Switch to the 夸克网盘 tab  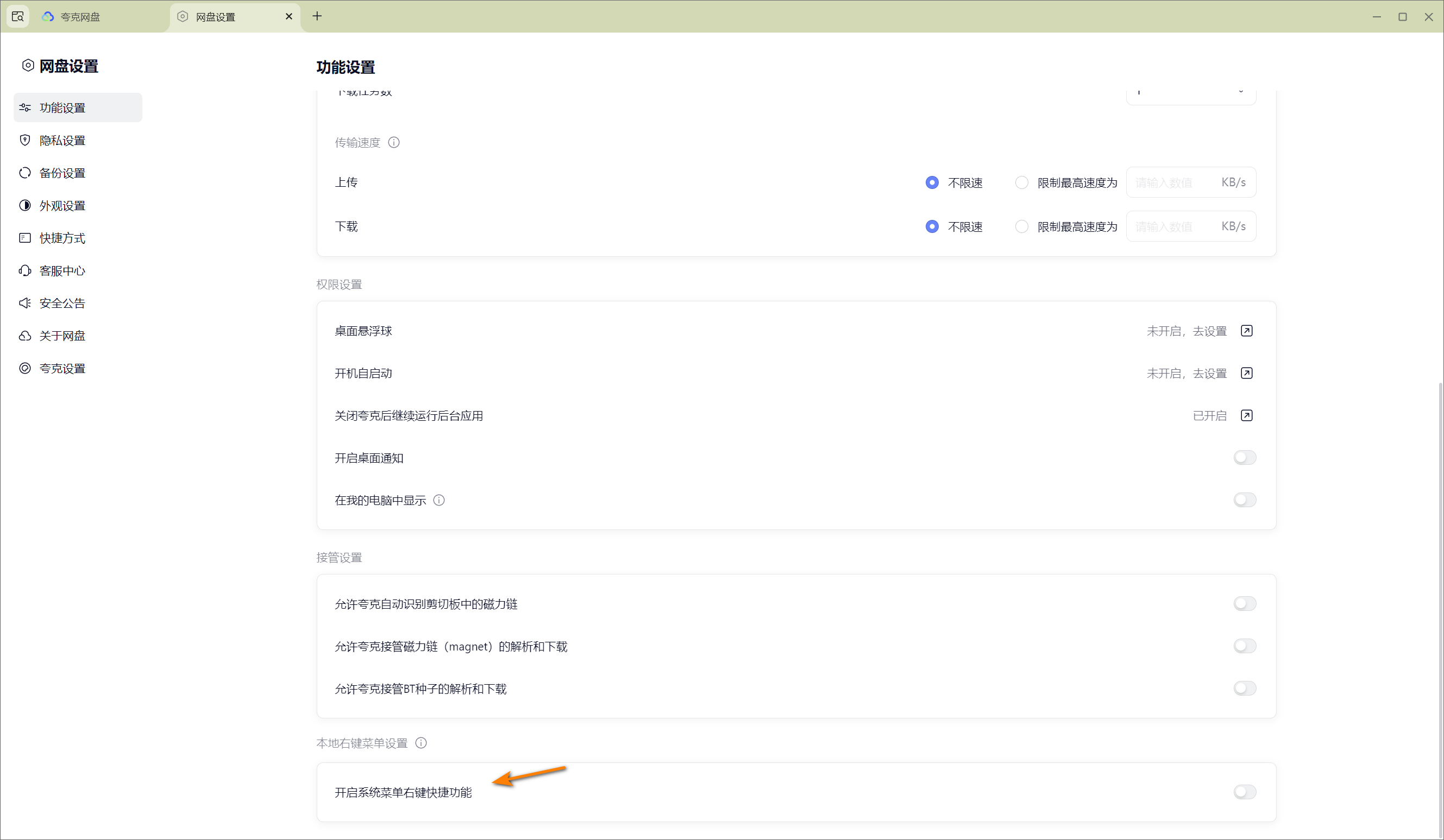tap(80, 17)
